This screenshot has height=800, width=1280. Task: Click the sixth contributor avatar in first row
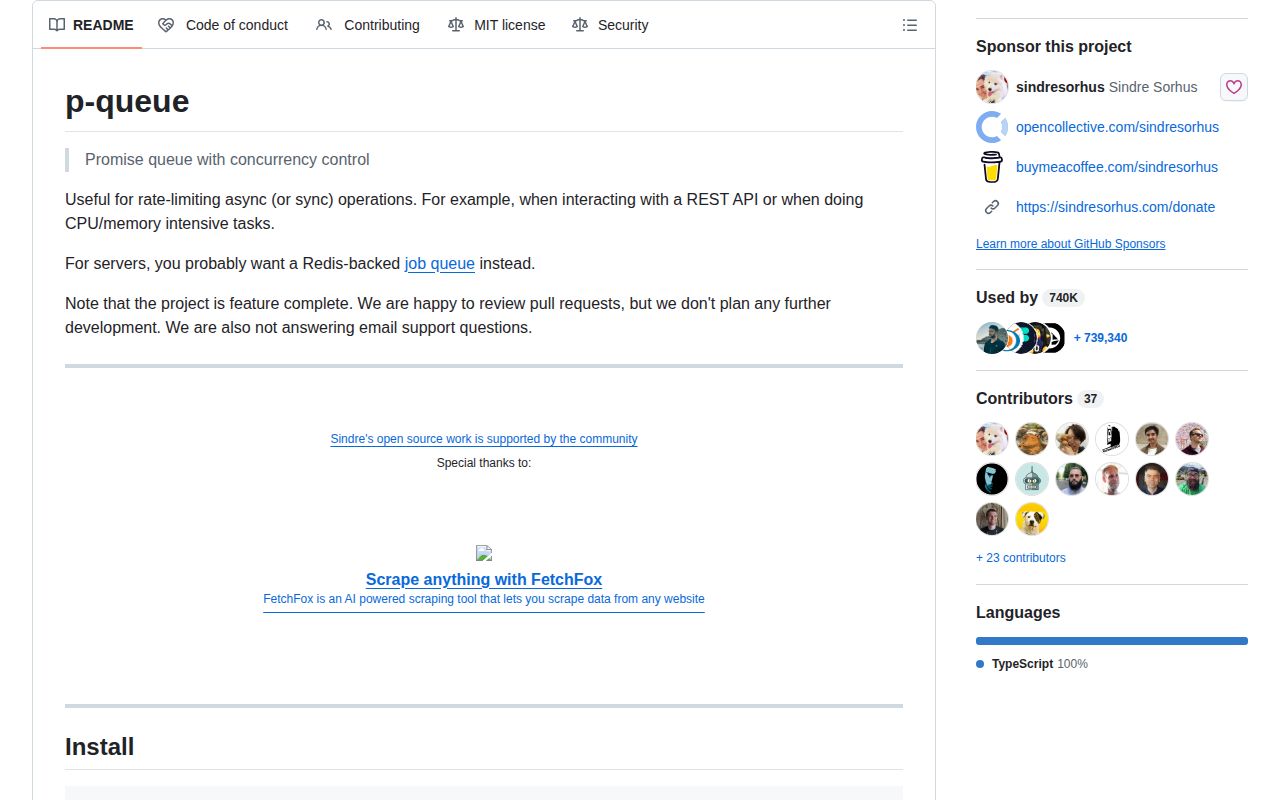[x=1192, y=439]
